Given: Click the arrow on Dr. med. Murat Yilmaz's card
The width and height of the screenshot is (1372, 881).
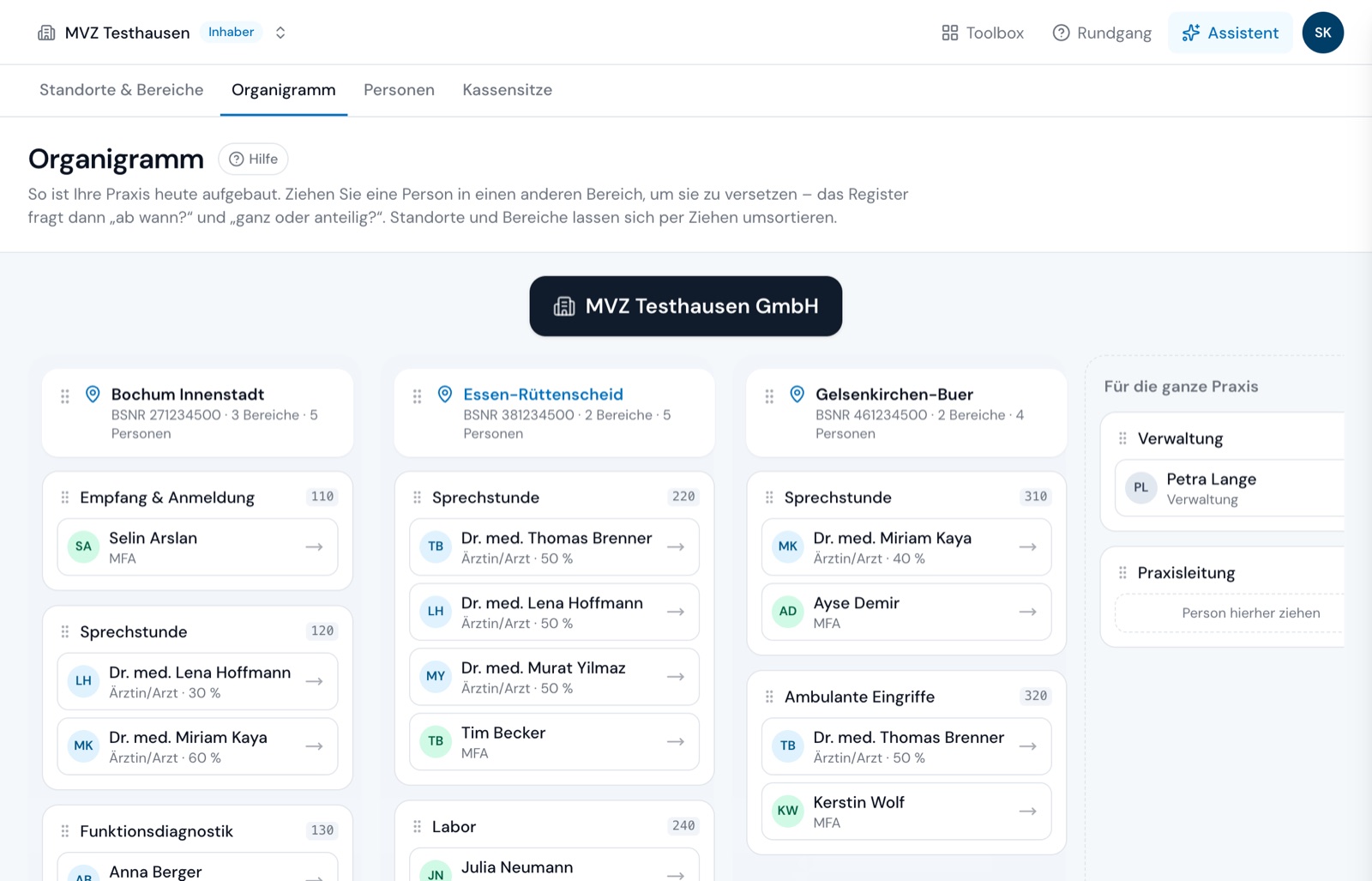Looking at the screenshot, I should tap(676, 677).
